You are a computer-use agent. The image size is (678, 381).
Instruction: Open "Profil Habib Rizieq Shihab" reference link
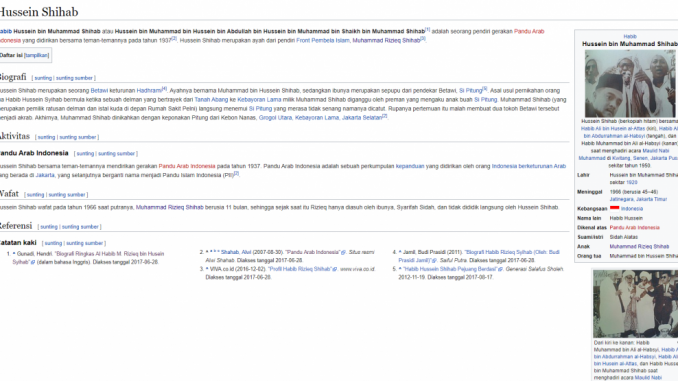coord(300,269)
